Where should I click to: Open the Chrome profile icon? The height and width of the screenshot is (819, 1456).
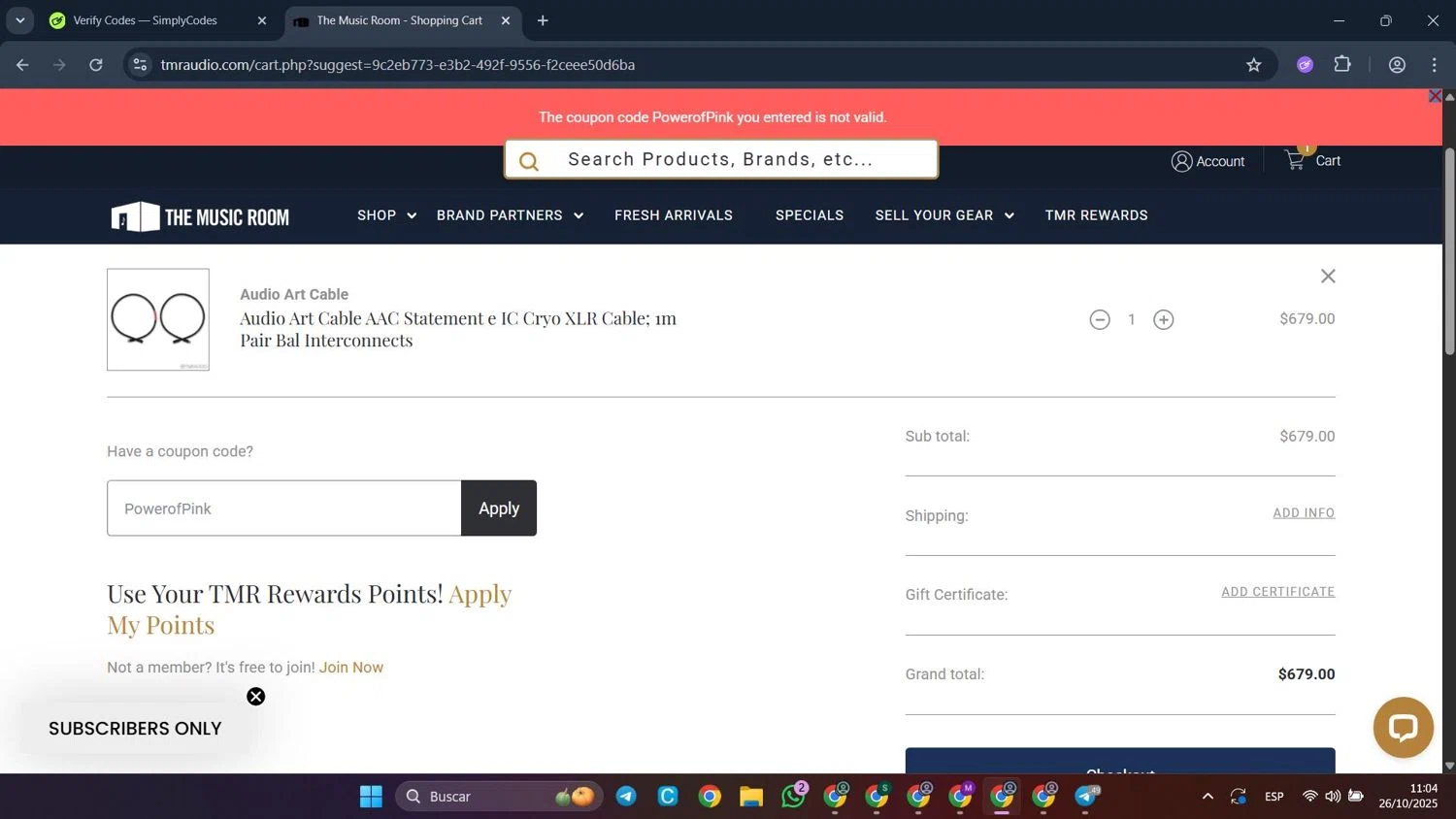coord(1397,65)
